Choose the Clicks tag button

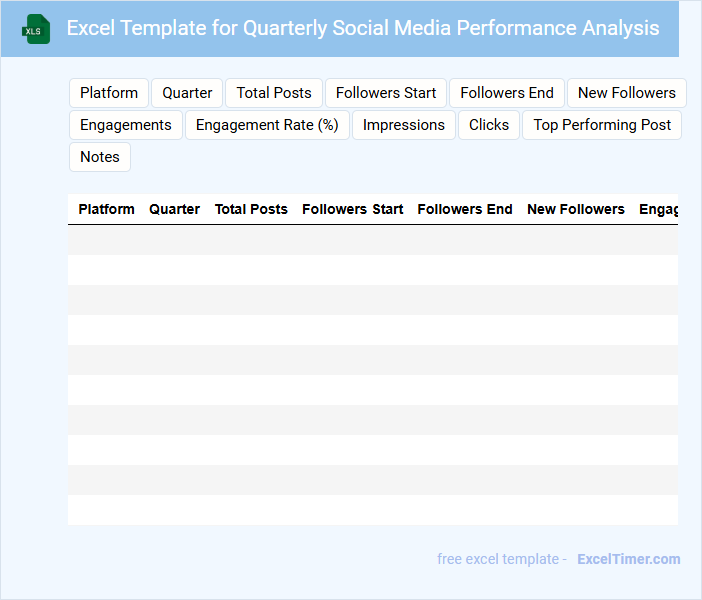point(489,125)
